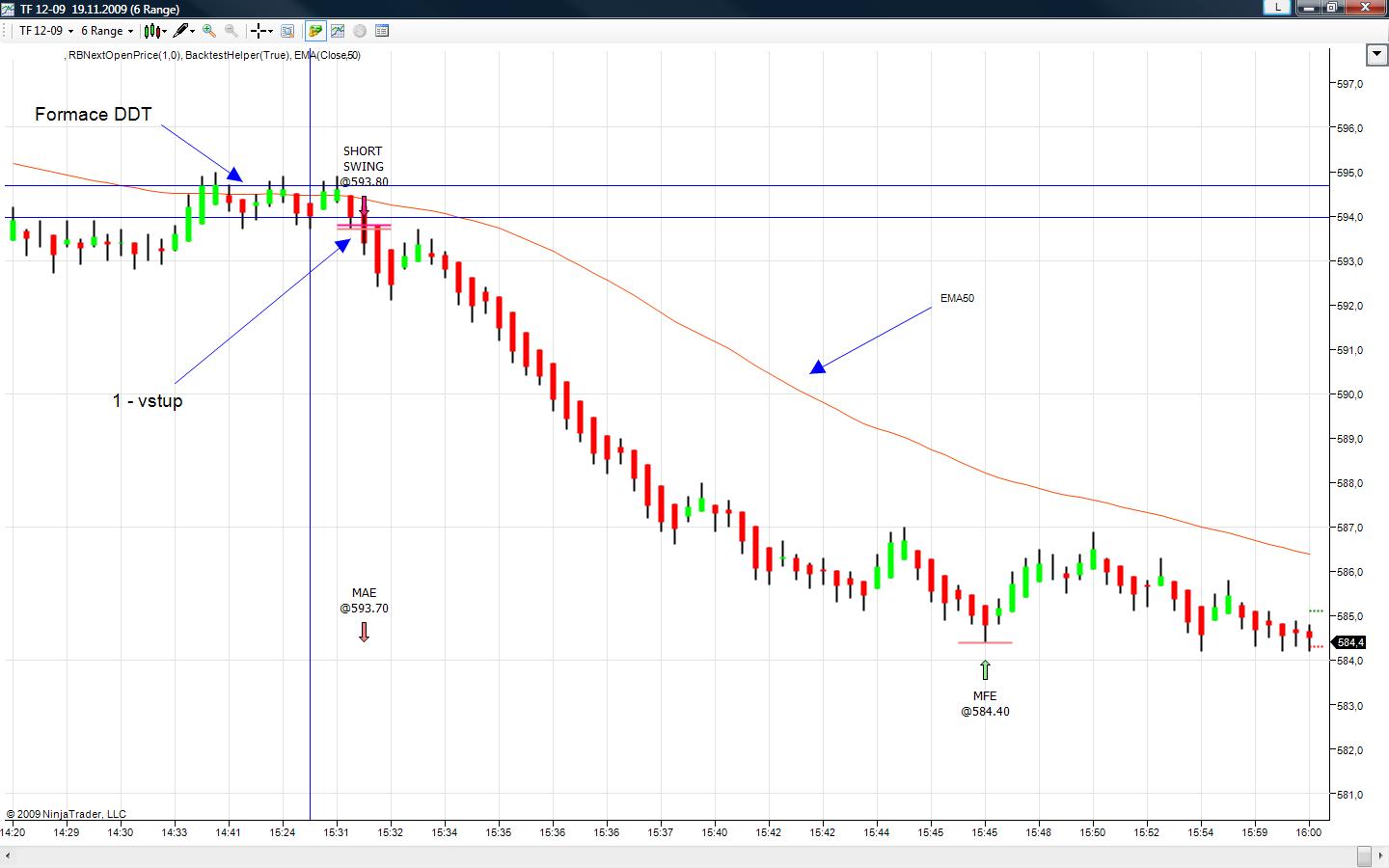Click the greyed-out strategies globe icon

point(360,31)
